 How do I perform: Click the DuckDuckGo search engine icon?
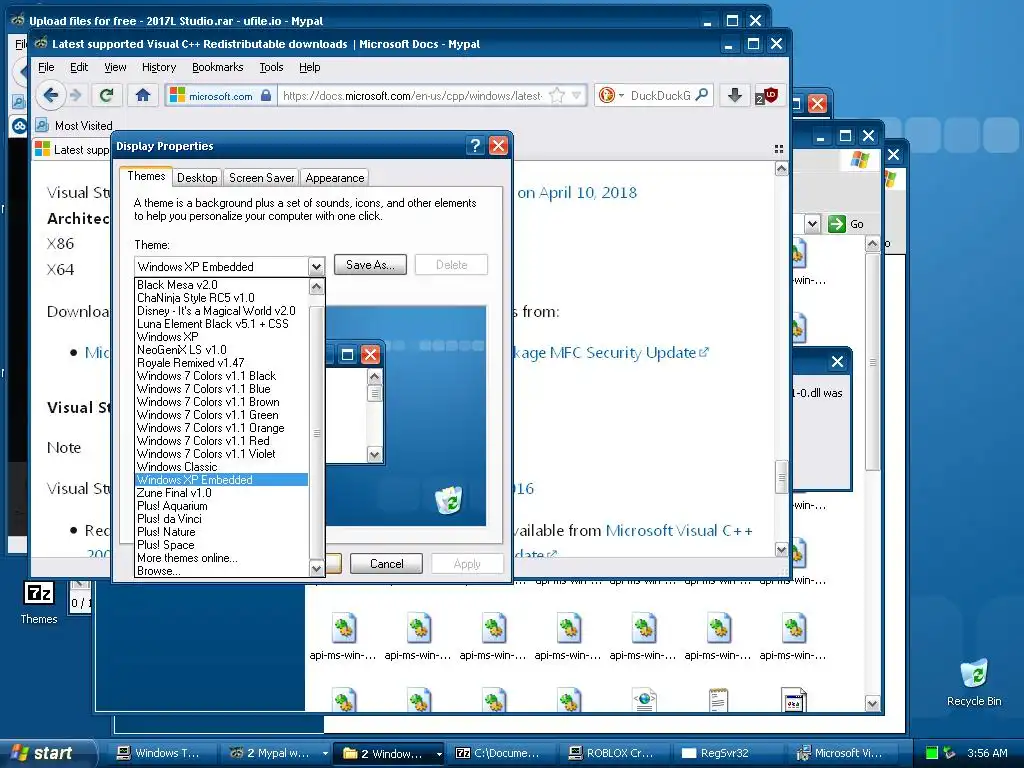pos(606,95)
